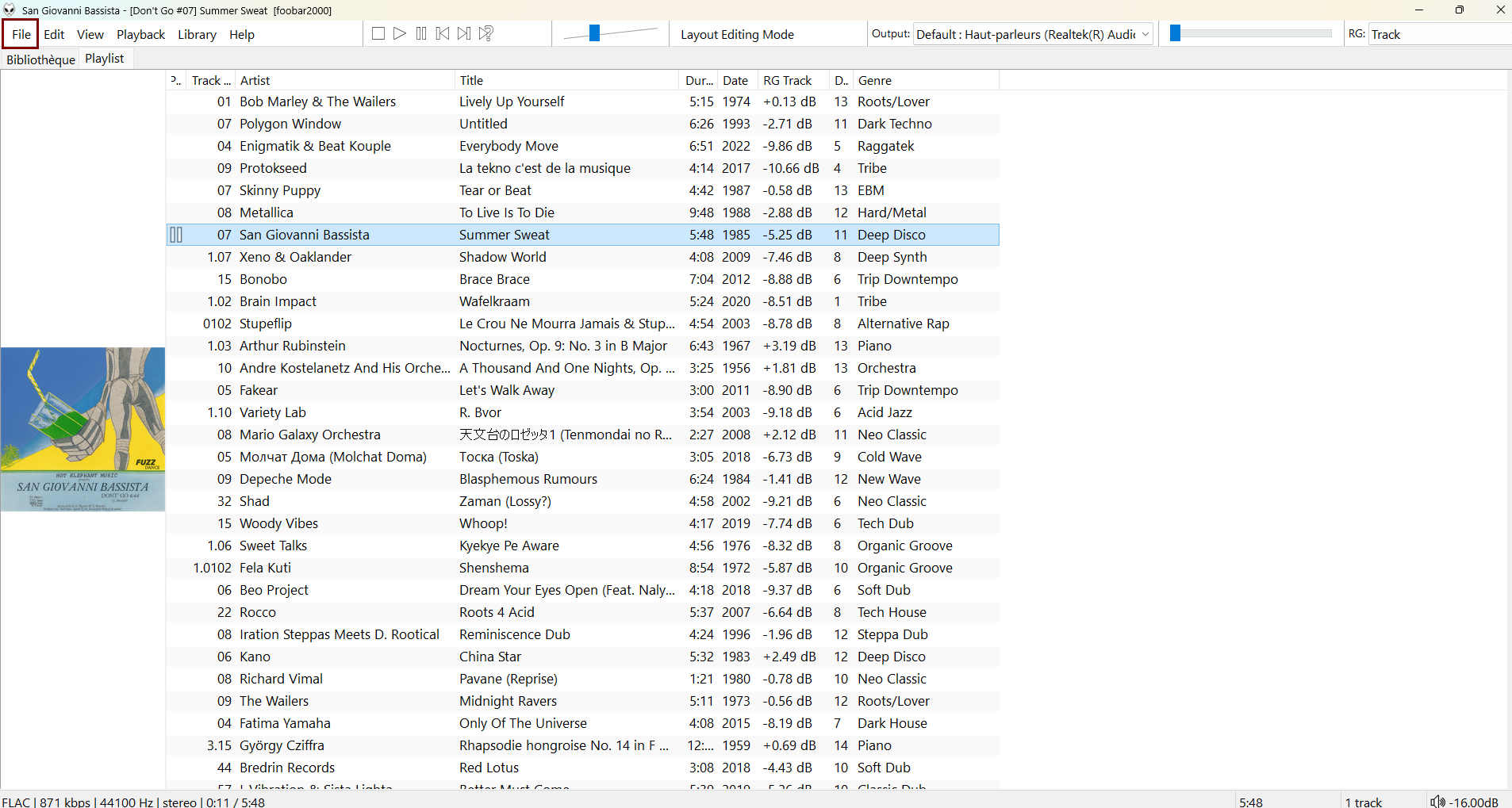Skip to previous track button

443,33
